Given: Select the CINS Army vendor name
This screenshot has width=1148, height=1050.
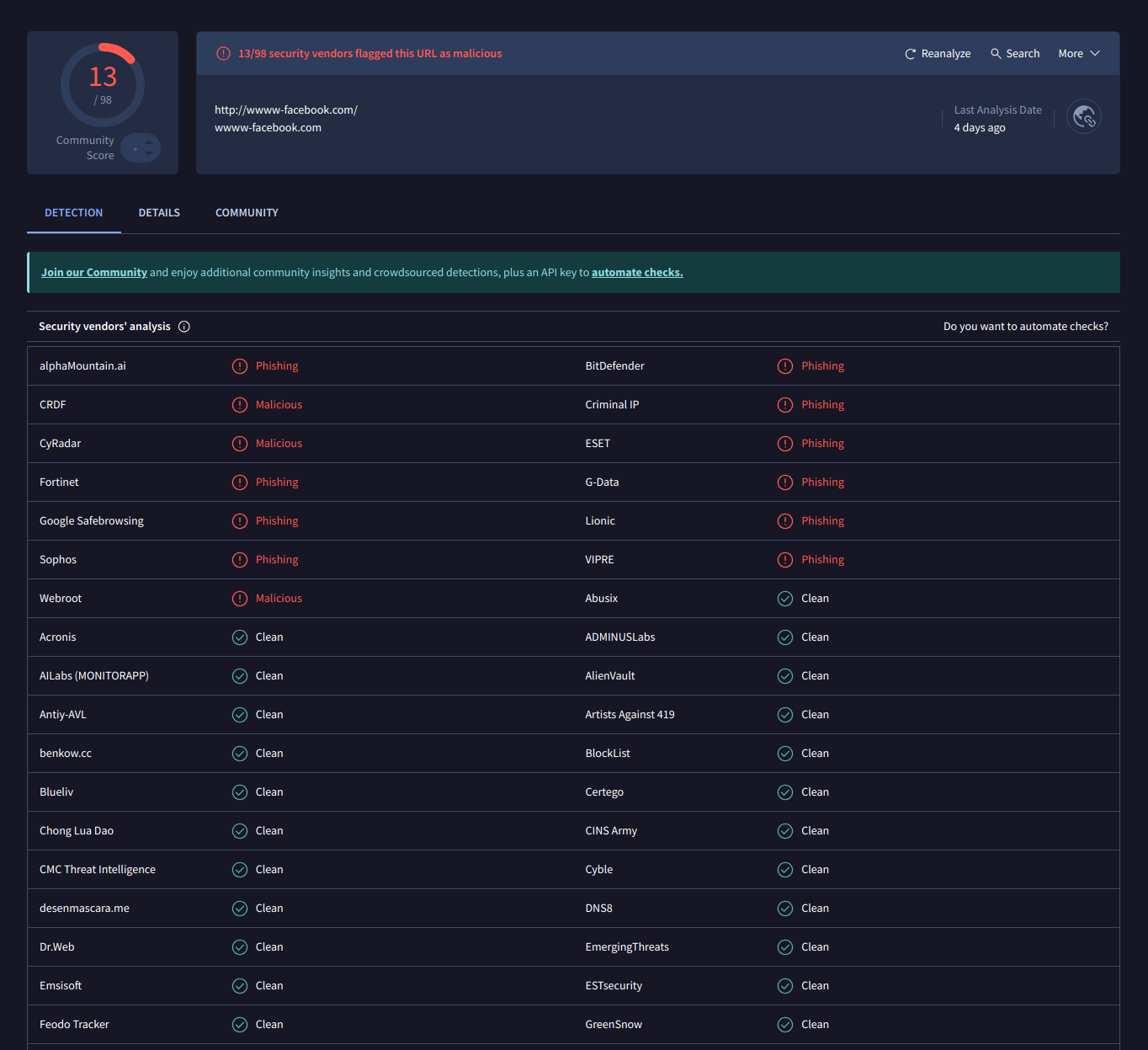Looking at the screenshot, I should pyautogui.click(x=611, y=831).
